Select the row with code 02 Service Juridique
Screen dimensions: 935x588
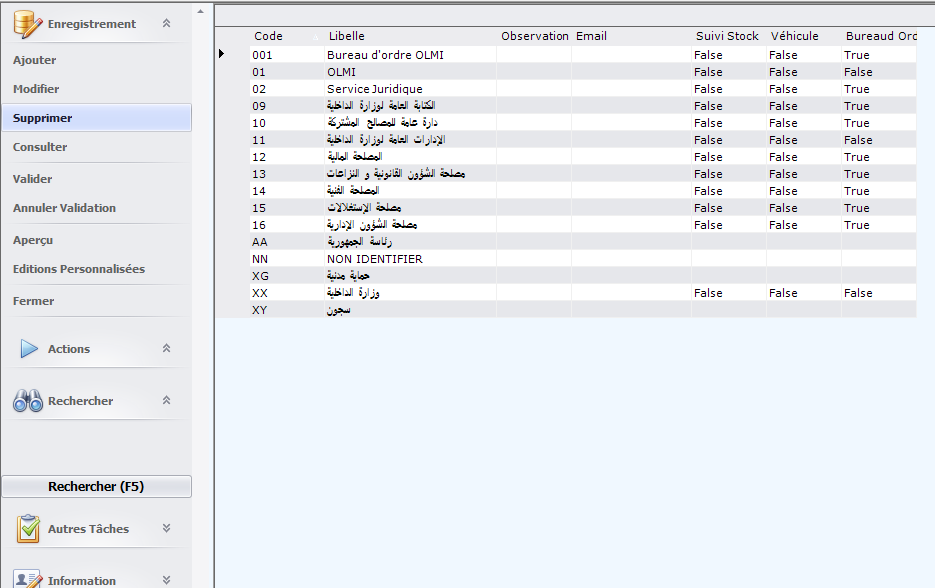[375, 89]
